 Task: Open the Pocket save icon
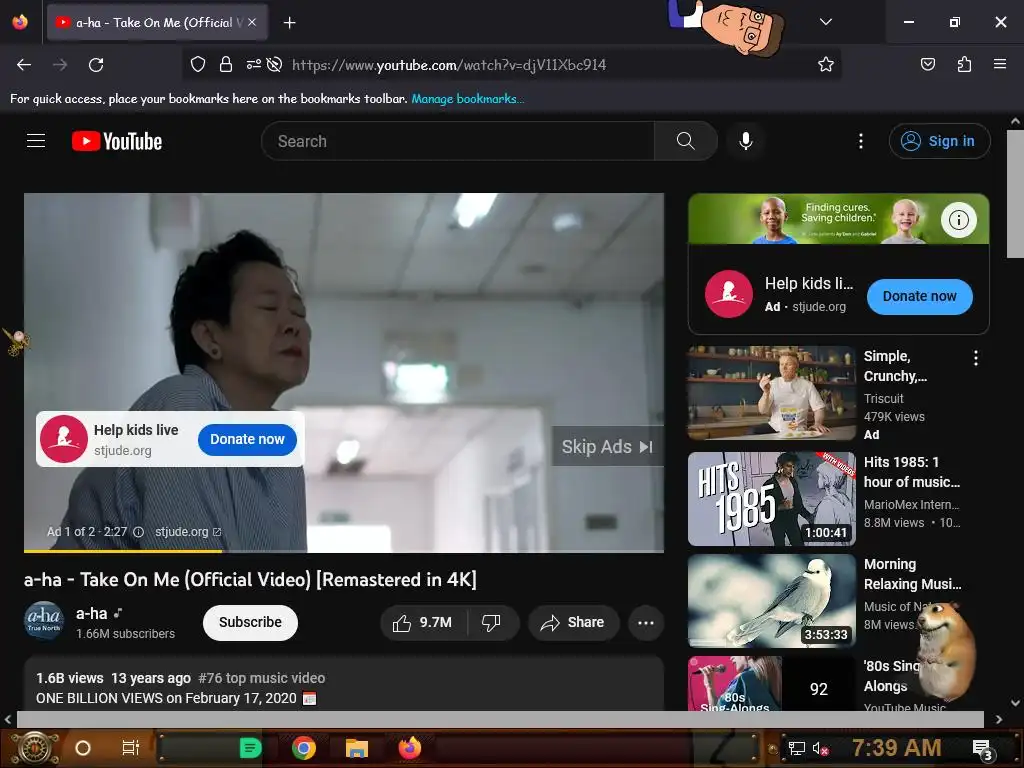[927, 64]
